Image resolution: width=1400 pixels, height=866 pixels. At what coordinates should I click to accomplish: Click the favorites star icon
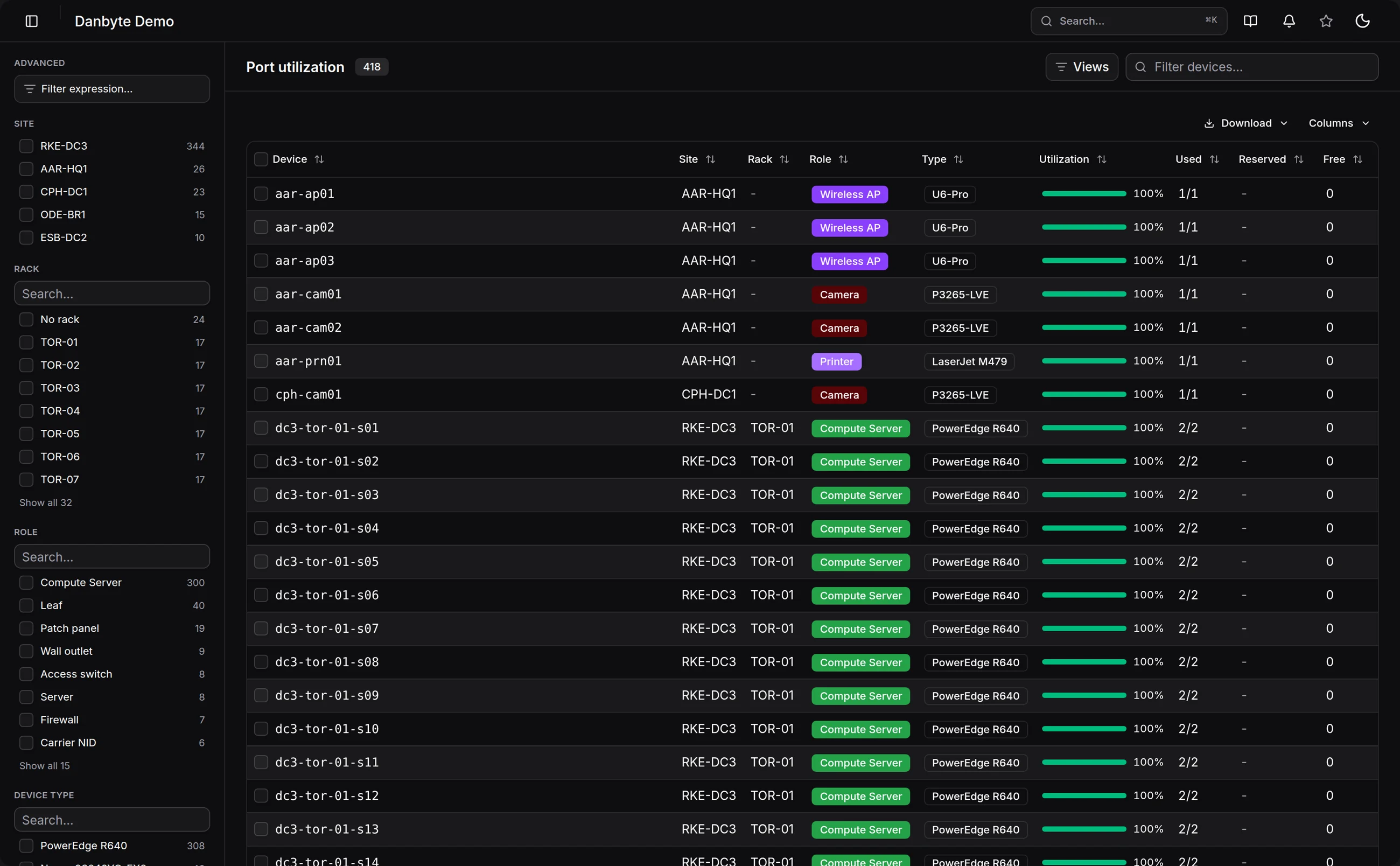click(x=1326, y=21)
